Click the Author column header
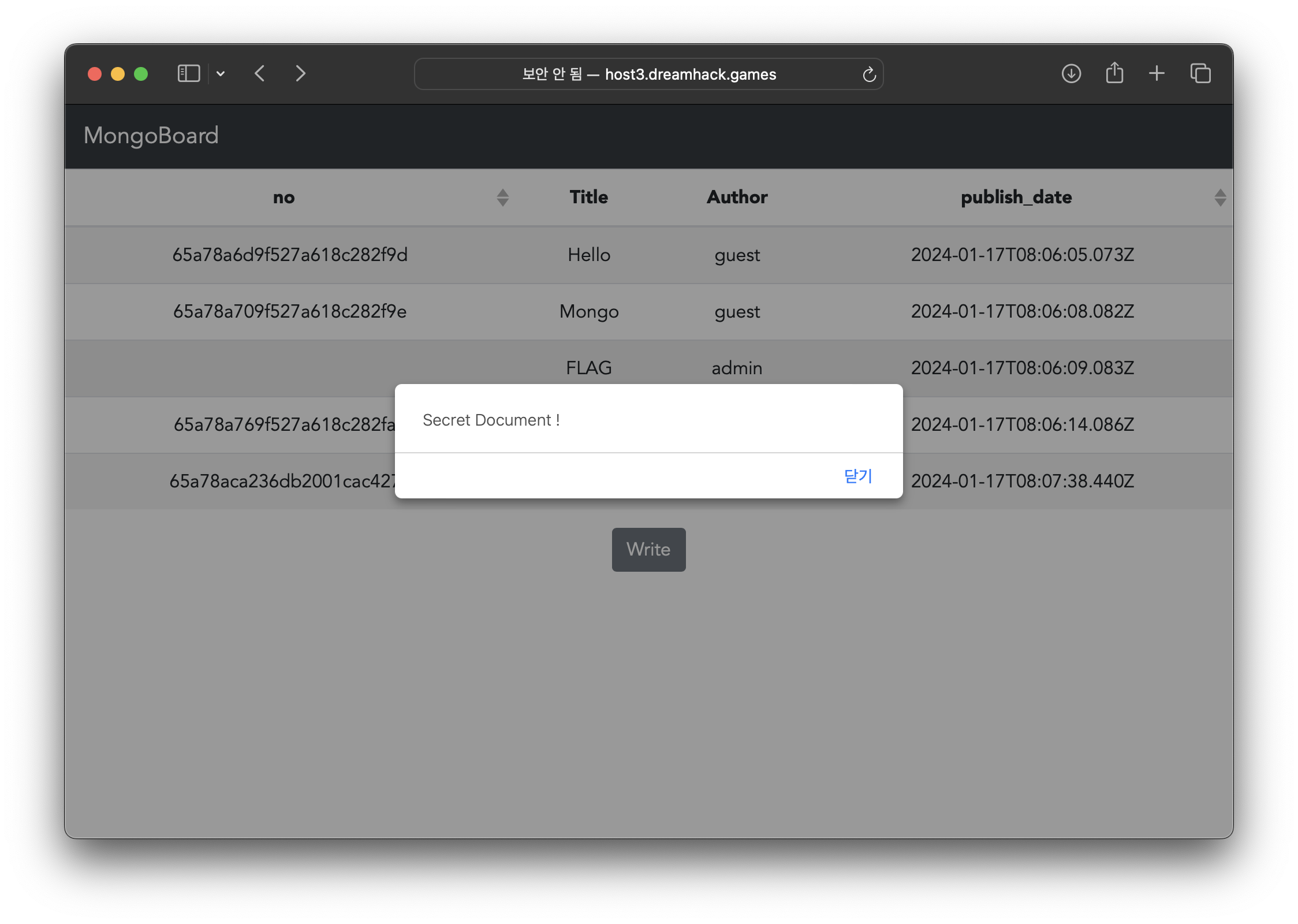1298x924 pixels. click(x=737, y=198)
